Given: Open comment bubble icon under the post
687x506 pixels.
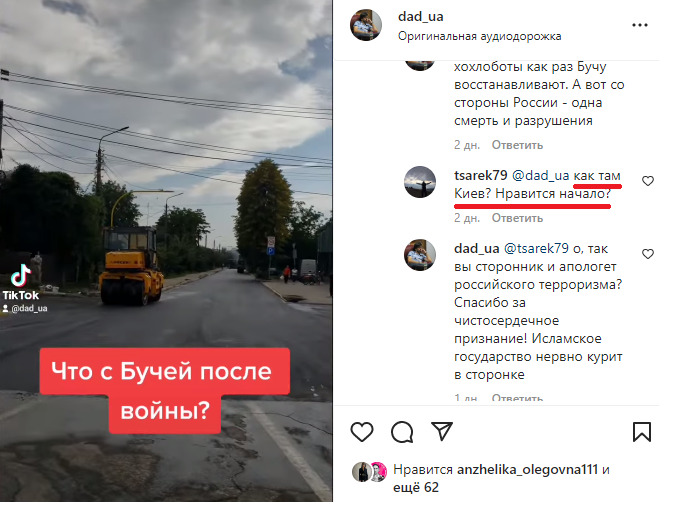Looking at the screenshot, I should 402,432.
